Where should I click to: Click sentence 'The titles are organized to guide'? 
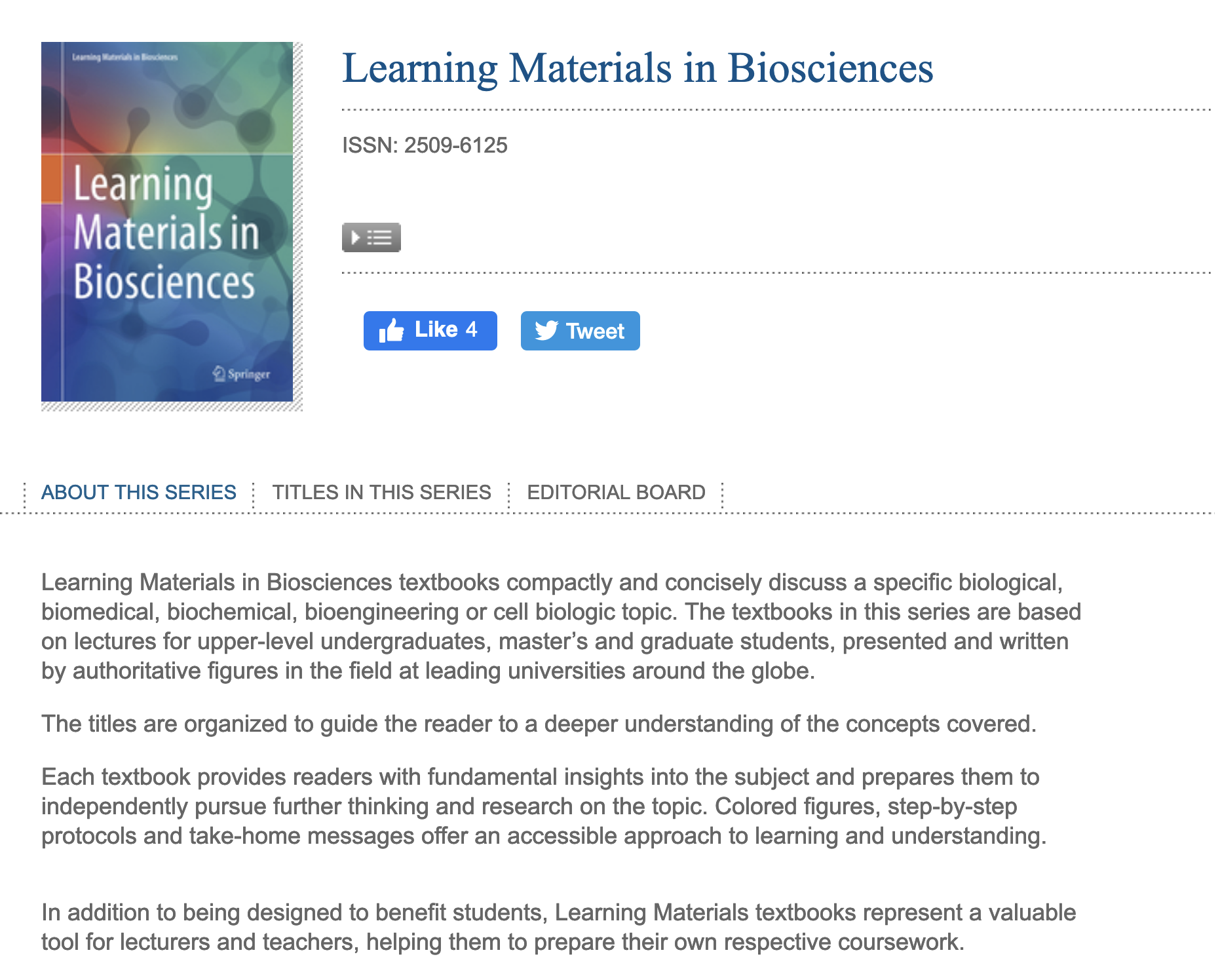pyautogui.click(x=539, y=724)
